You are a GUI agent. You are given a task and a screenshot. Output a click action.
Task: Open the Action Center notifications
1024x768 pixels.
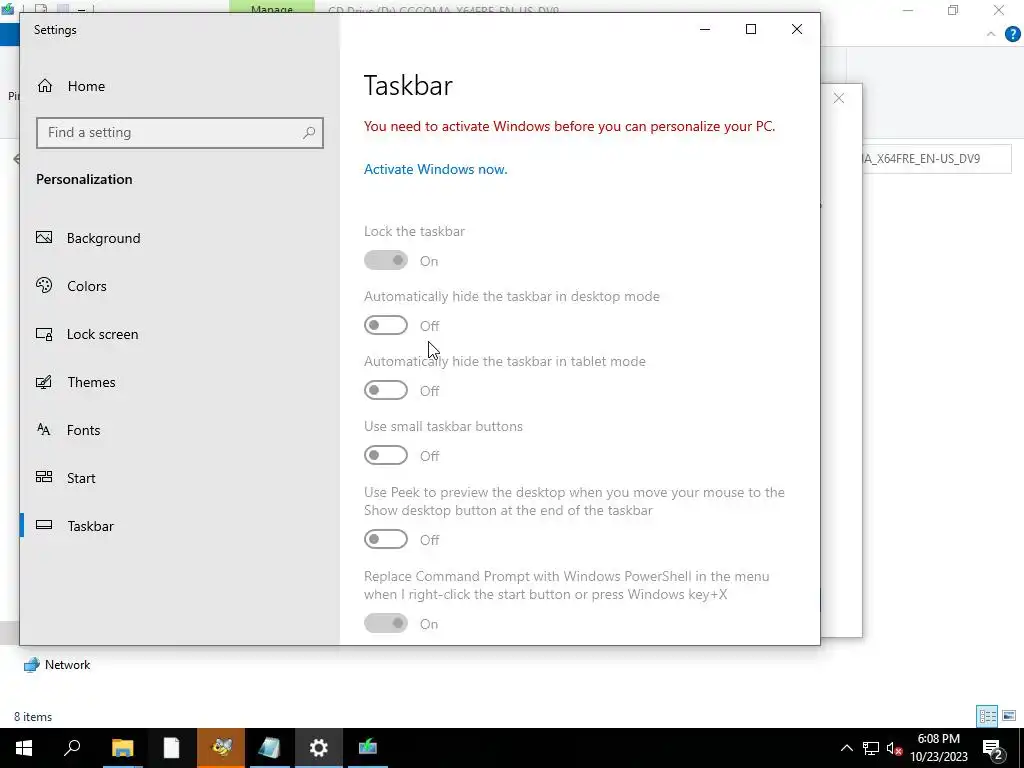point(993,748)
